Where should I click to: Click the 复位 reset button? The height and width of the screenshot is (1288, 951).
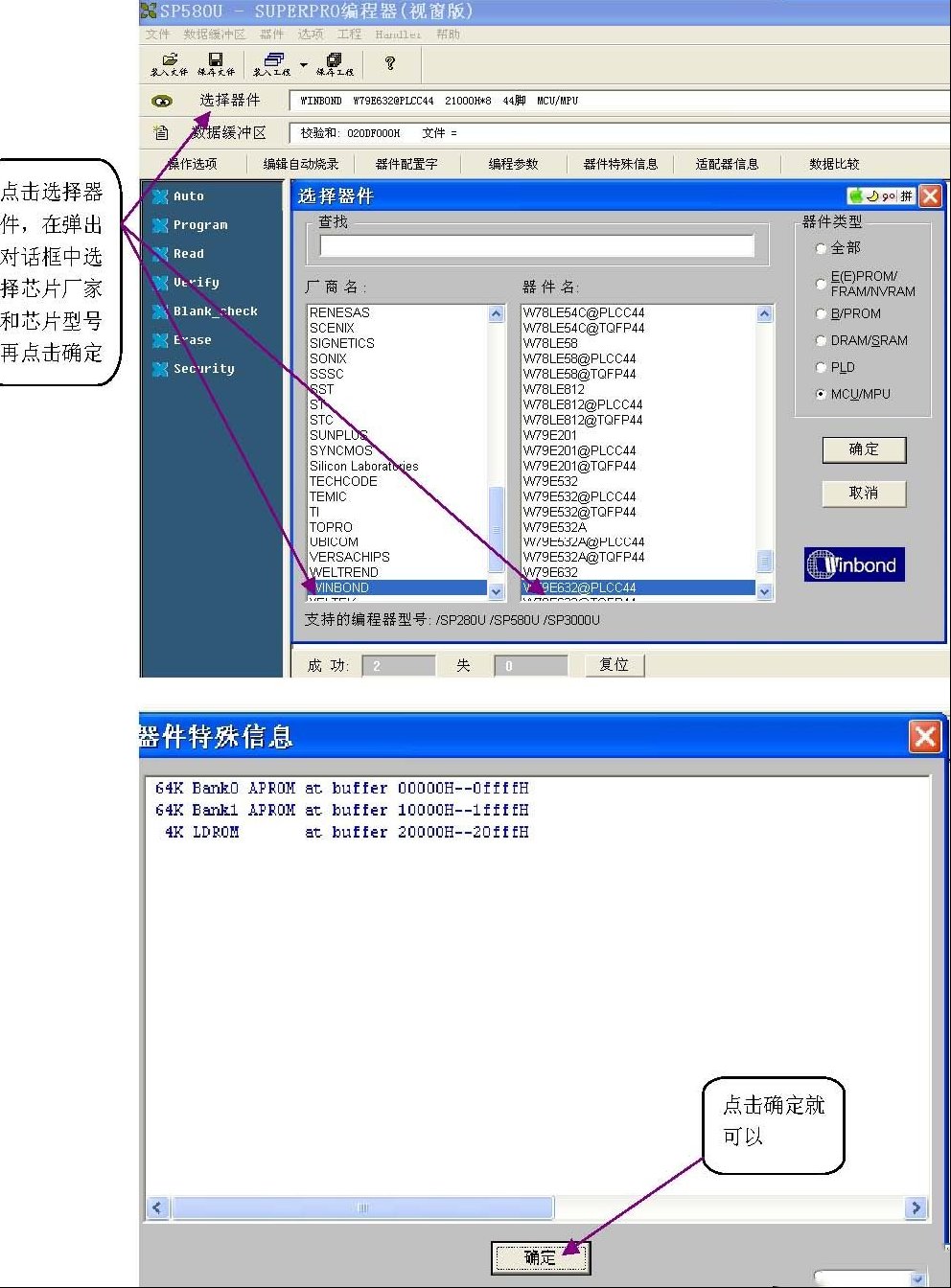[615, 665]
